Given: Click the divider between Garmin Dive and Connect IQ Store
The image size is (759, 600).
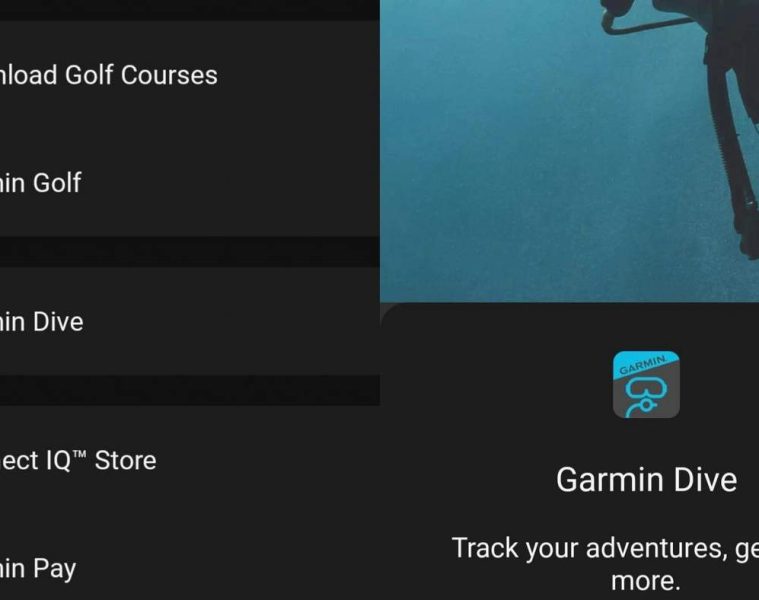Looking at the screenshot, I should [x=190, y=390].
